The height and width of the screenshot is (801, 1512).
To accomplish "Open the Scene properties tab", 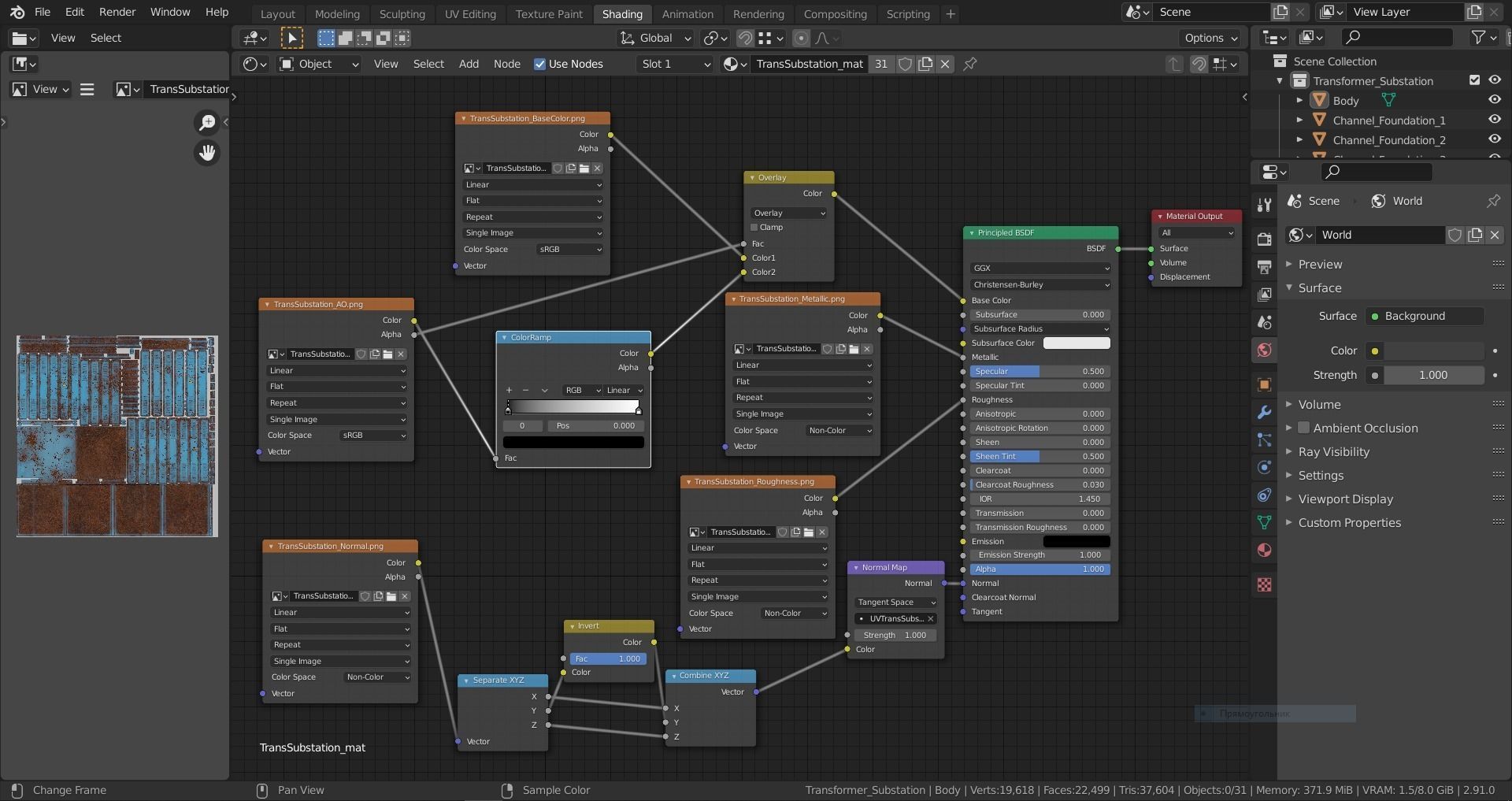I will pos(1264,322).
